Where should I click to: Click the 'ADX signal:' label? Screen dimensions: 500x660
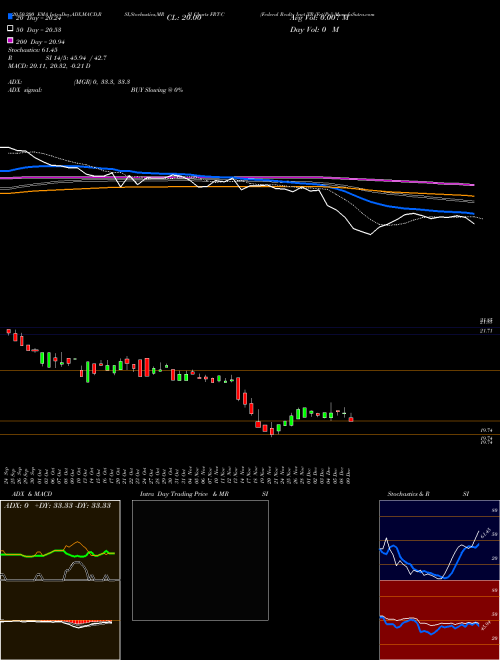(x=25, y=90)
